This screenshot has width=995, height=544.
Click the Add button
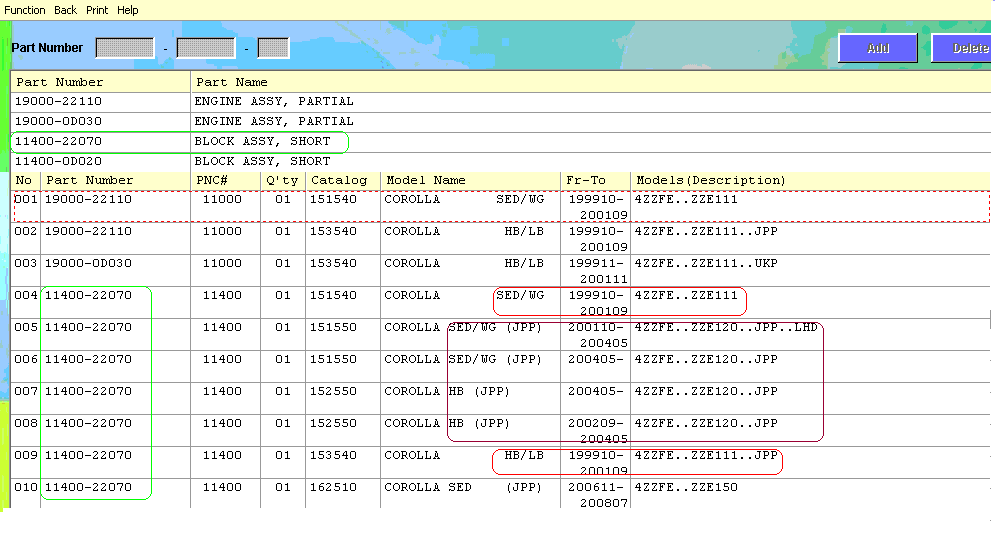tap(878, 48)
